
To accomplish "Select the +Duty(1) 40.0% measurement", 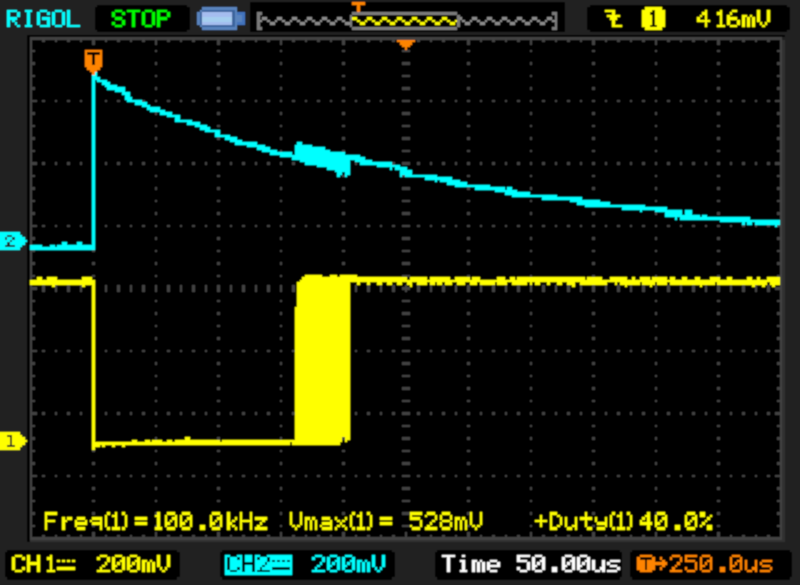I will coord(622,521).
